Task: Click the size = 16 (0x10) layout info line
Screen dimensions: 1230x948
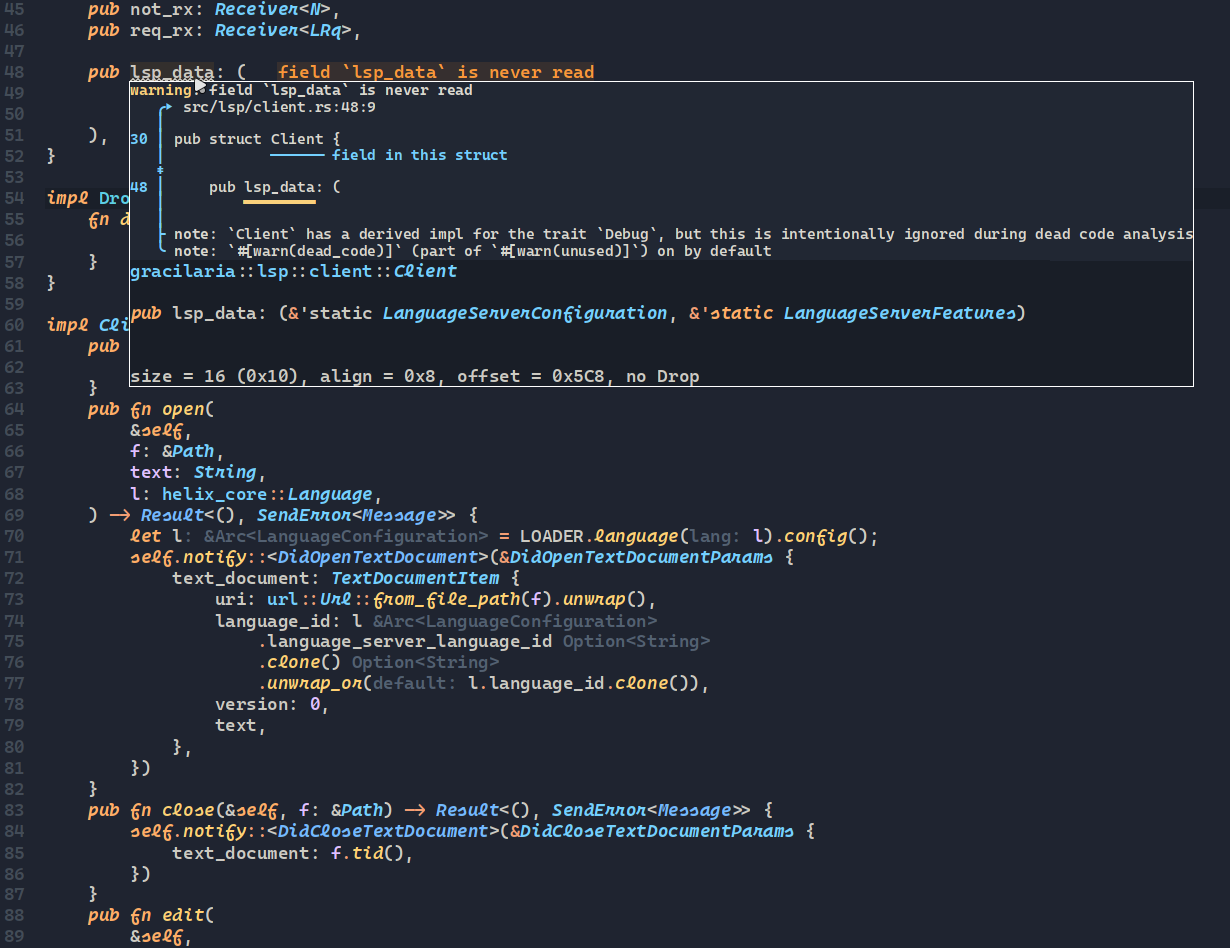Action: [414, 377]
